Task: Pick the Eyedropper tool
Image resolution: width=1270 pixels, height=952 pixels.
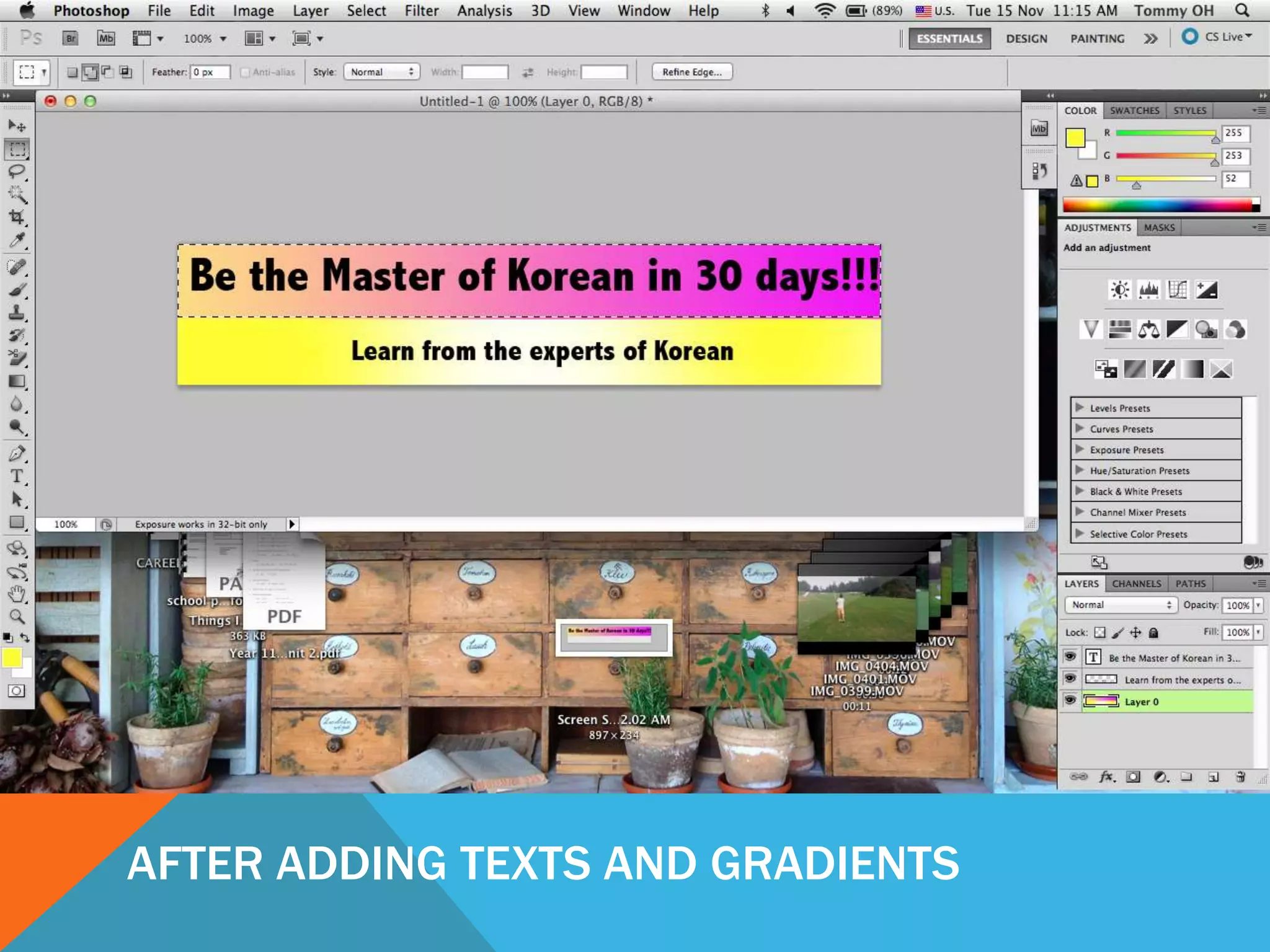Action: (17, 240)
